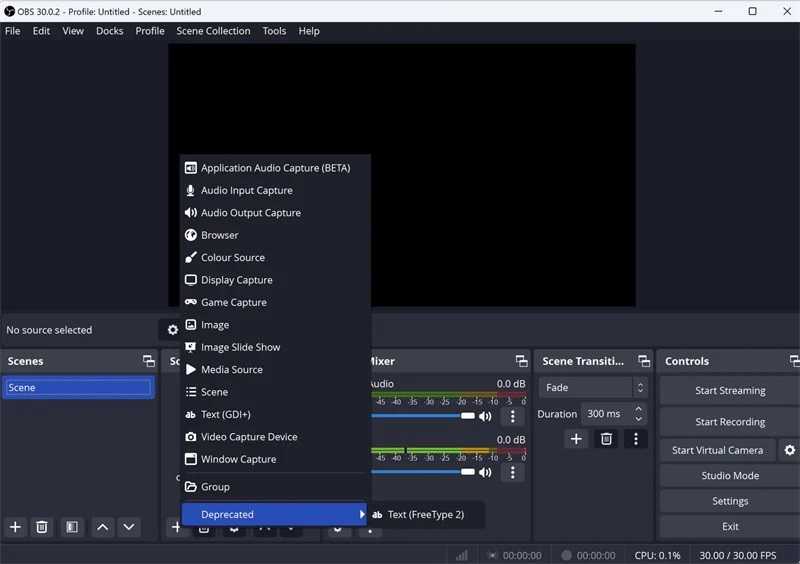Viewport: 800px width, 564px height.
Task: Open transition properties three-dot menu
Action: click(x=636, y=439)
